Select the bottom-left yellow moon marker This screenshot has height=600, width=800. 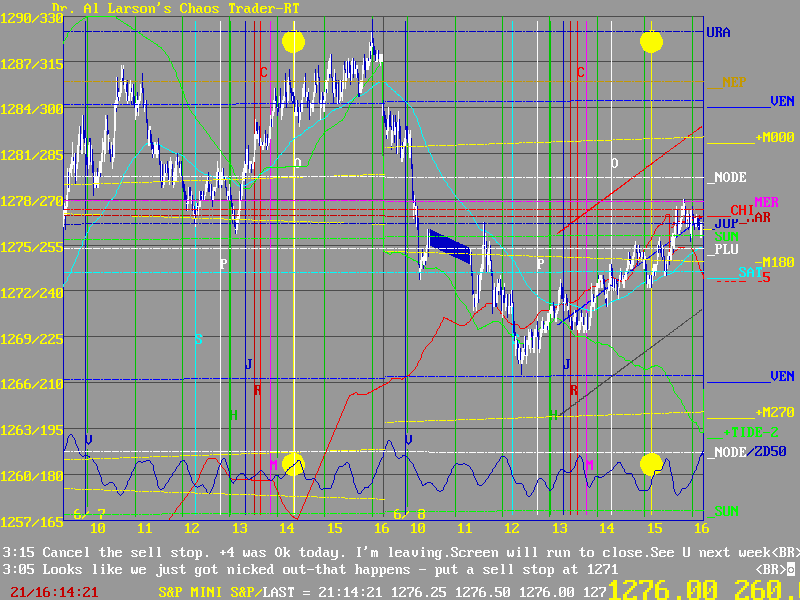(293, 464)
